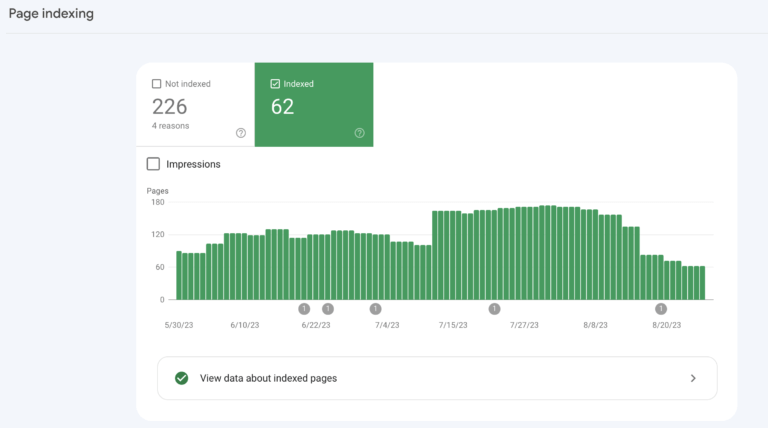Click the last bar in the chart
This screenshot has width=768, height=428.
pos(702,283)
